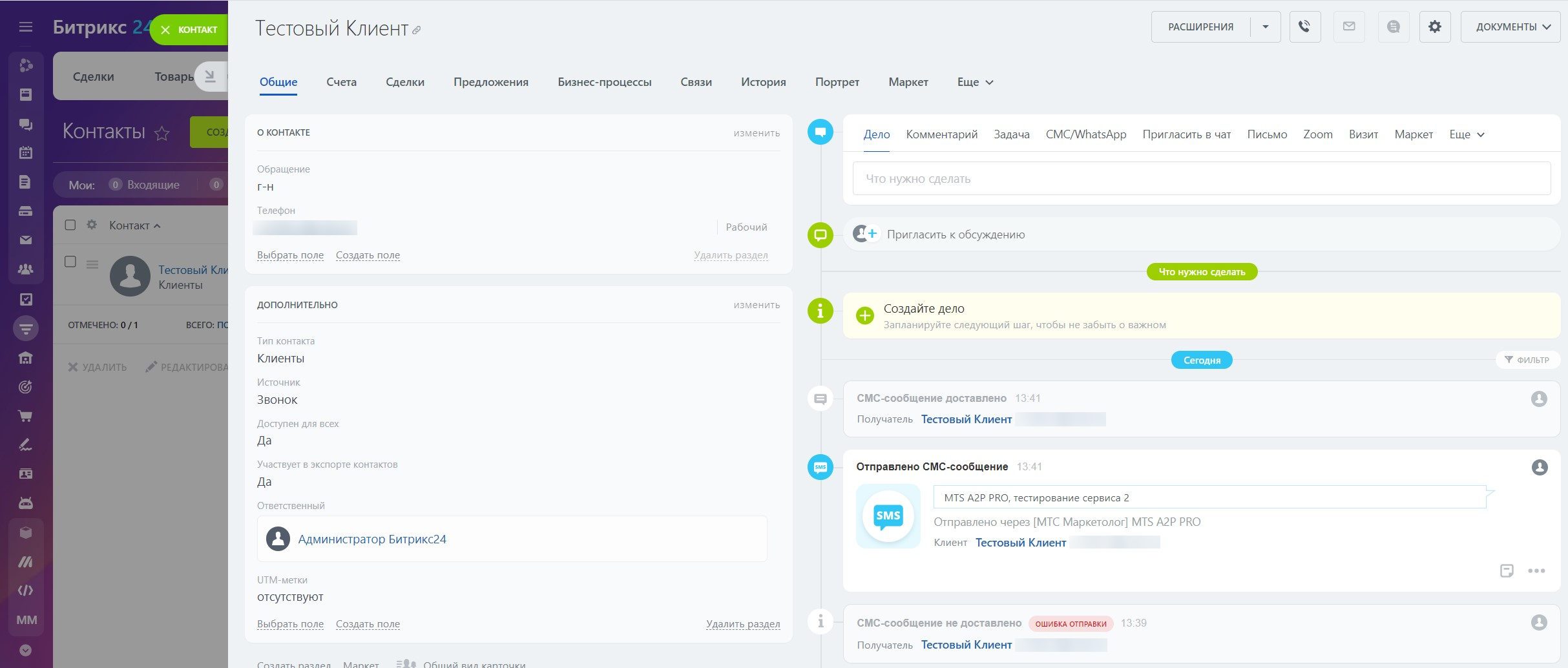This screenshot has width=1568, height=668.
Task: Click the three dots on sent SMS card
Action: click(1536, 571)
